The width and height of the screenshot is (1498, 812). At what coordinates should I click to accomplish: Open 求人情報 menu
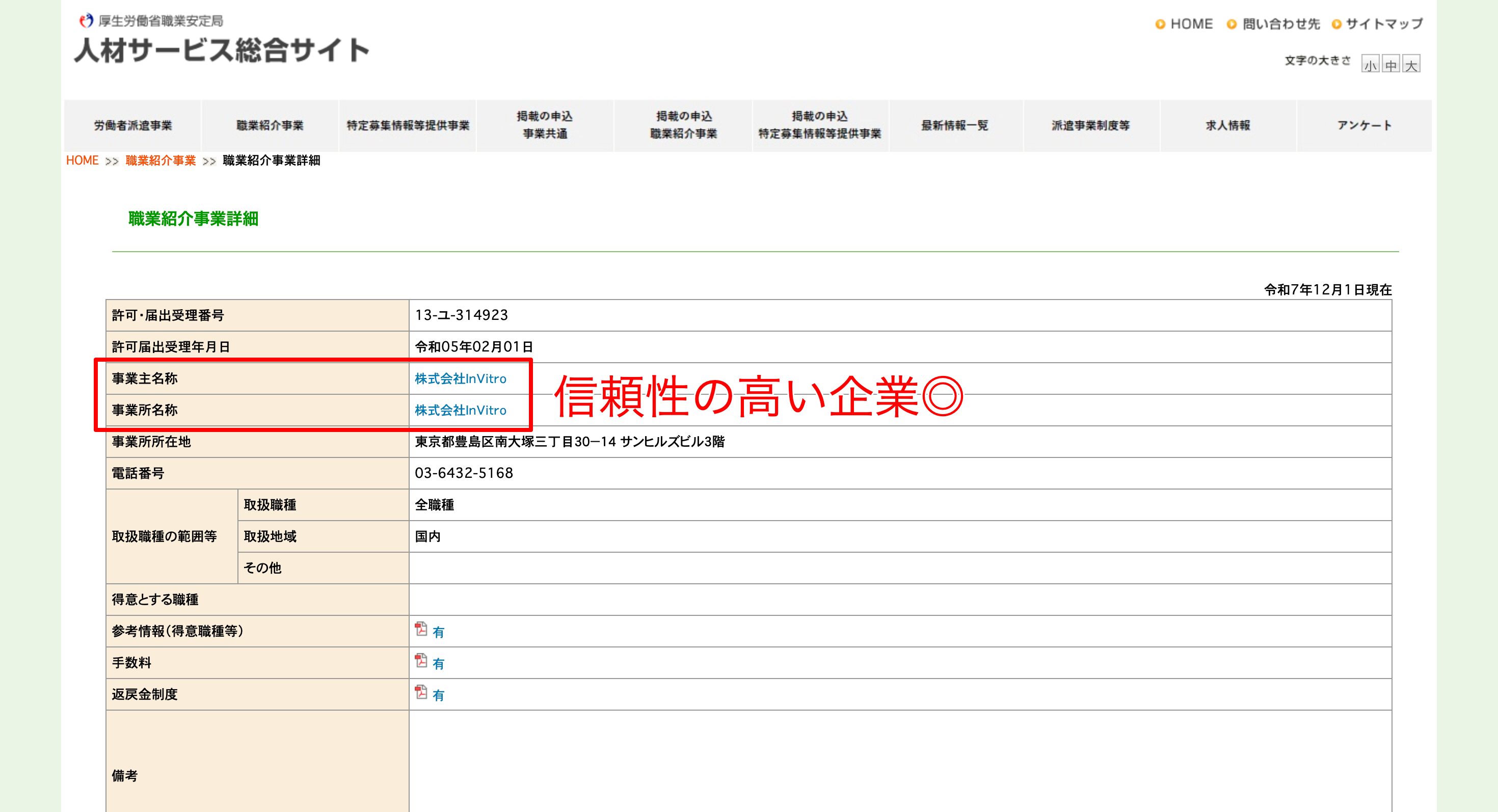1227,125
